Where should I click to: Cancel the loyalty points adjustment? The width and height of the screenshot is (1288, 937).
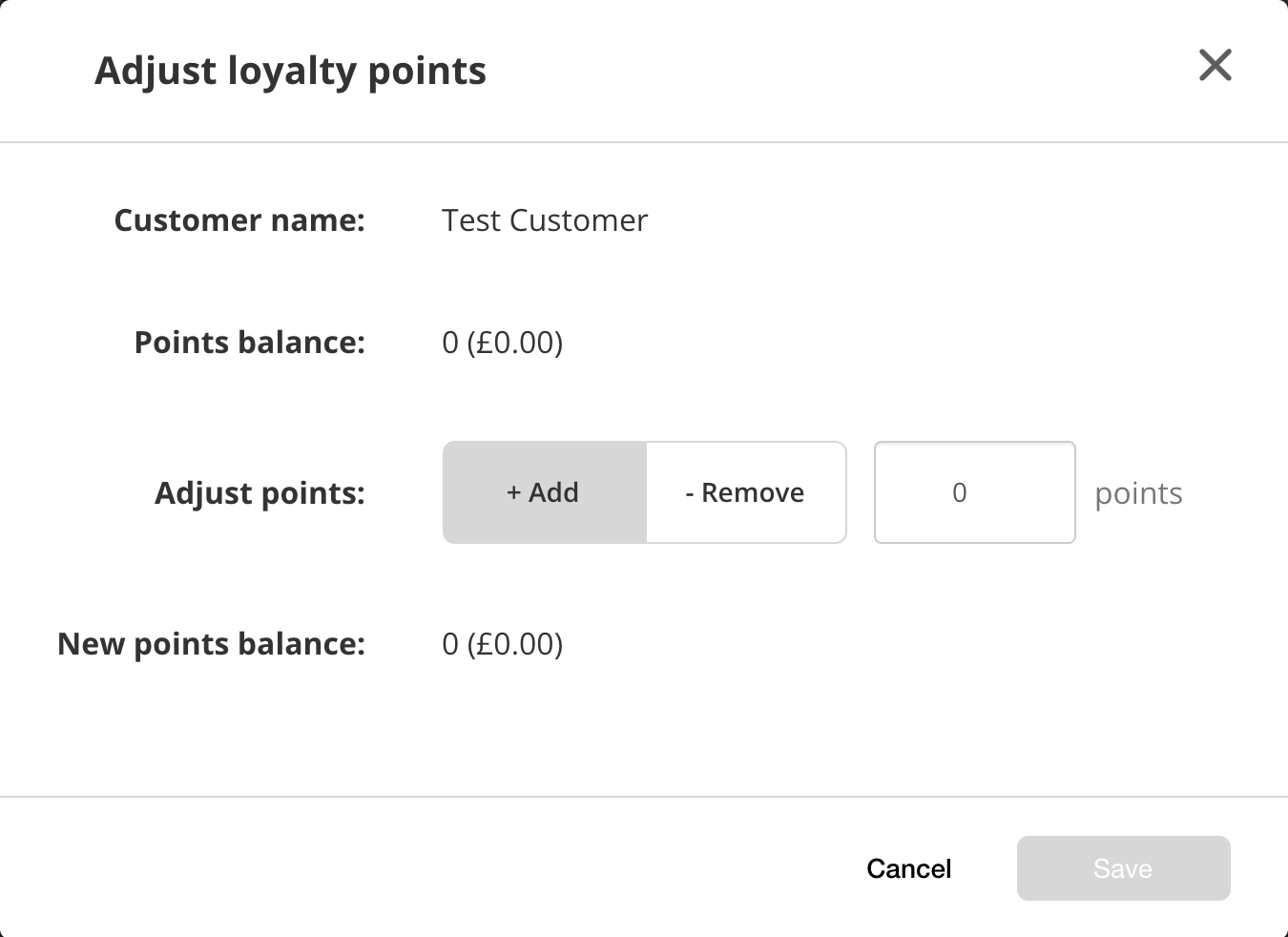(x=908, y=868)
